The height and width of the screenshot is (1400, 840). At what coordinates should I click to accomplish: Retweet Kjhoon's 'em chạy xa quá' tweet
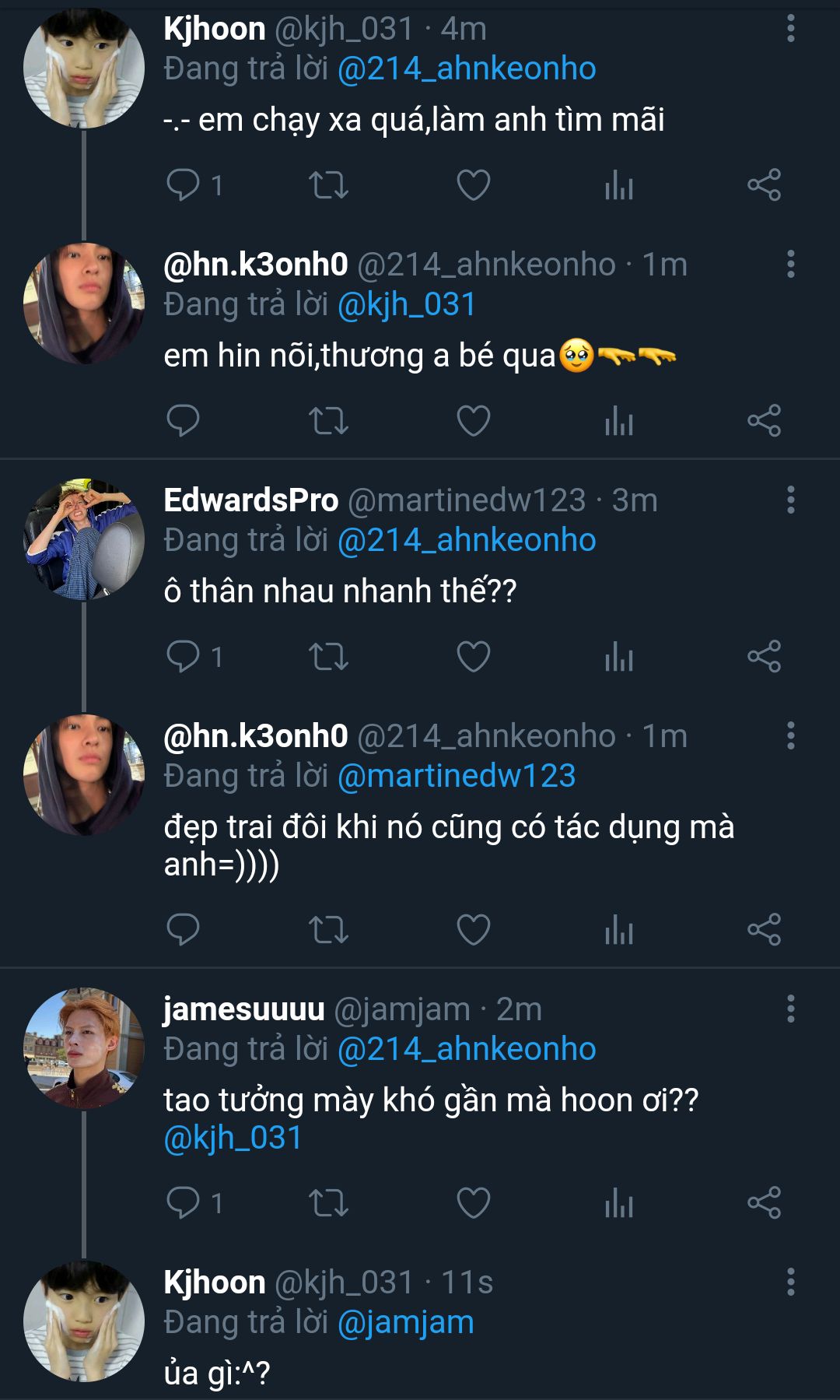(328, 185)
